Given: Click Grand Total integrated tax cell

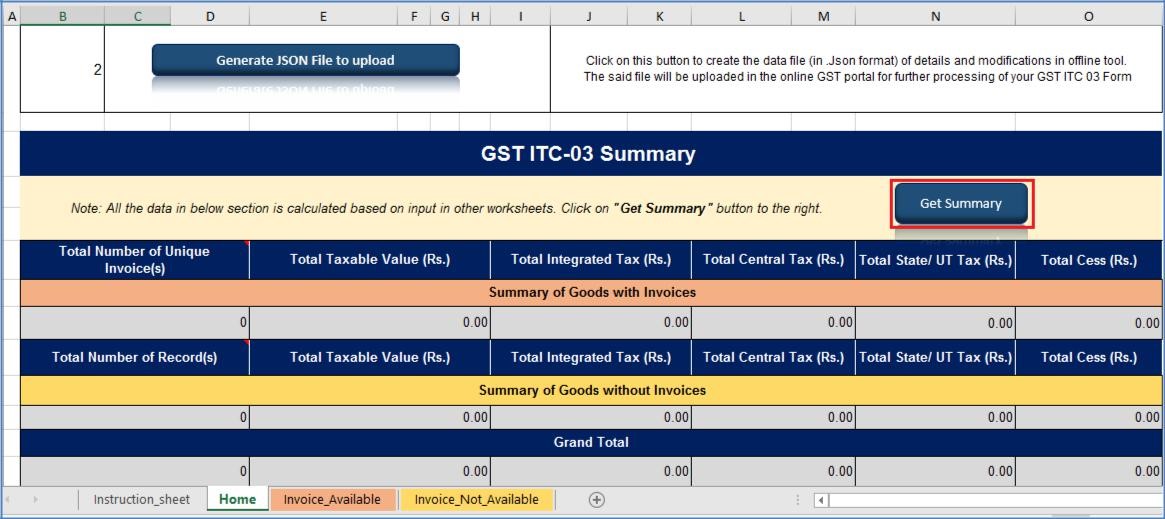Looking at the screenshot, I should 591,470.
